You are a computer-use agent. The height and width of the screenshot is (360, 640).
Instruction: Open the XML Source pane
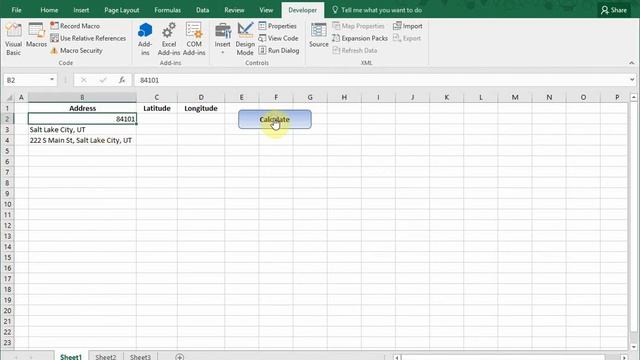(x=319, y=36)
